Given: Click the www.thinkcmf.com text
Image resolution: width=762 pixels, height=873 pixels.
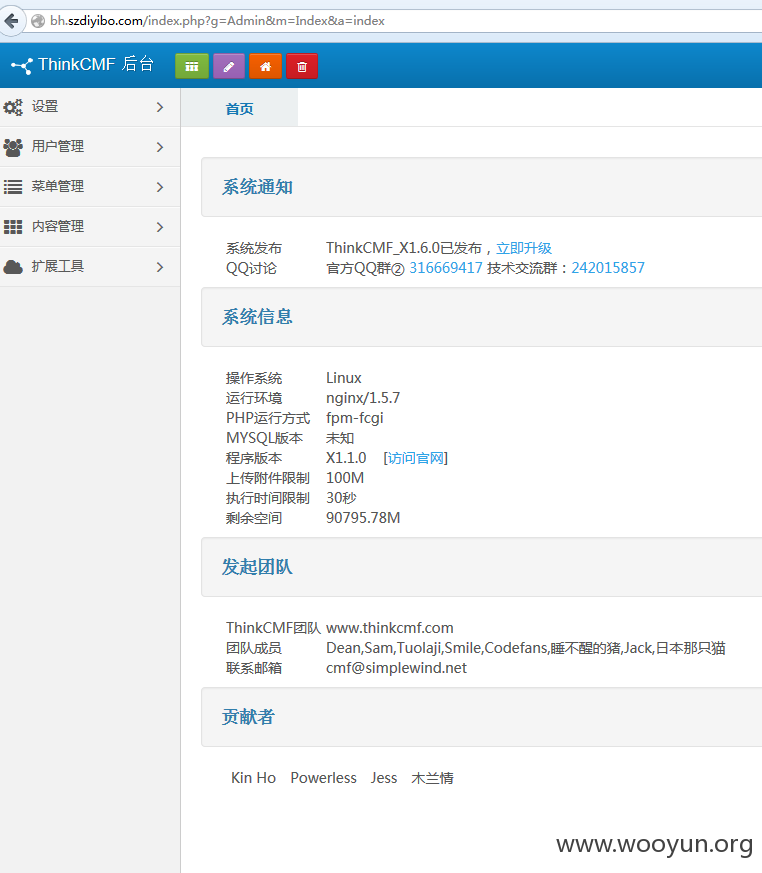Looking at the screenshot, I should 390,628.
